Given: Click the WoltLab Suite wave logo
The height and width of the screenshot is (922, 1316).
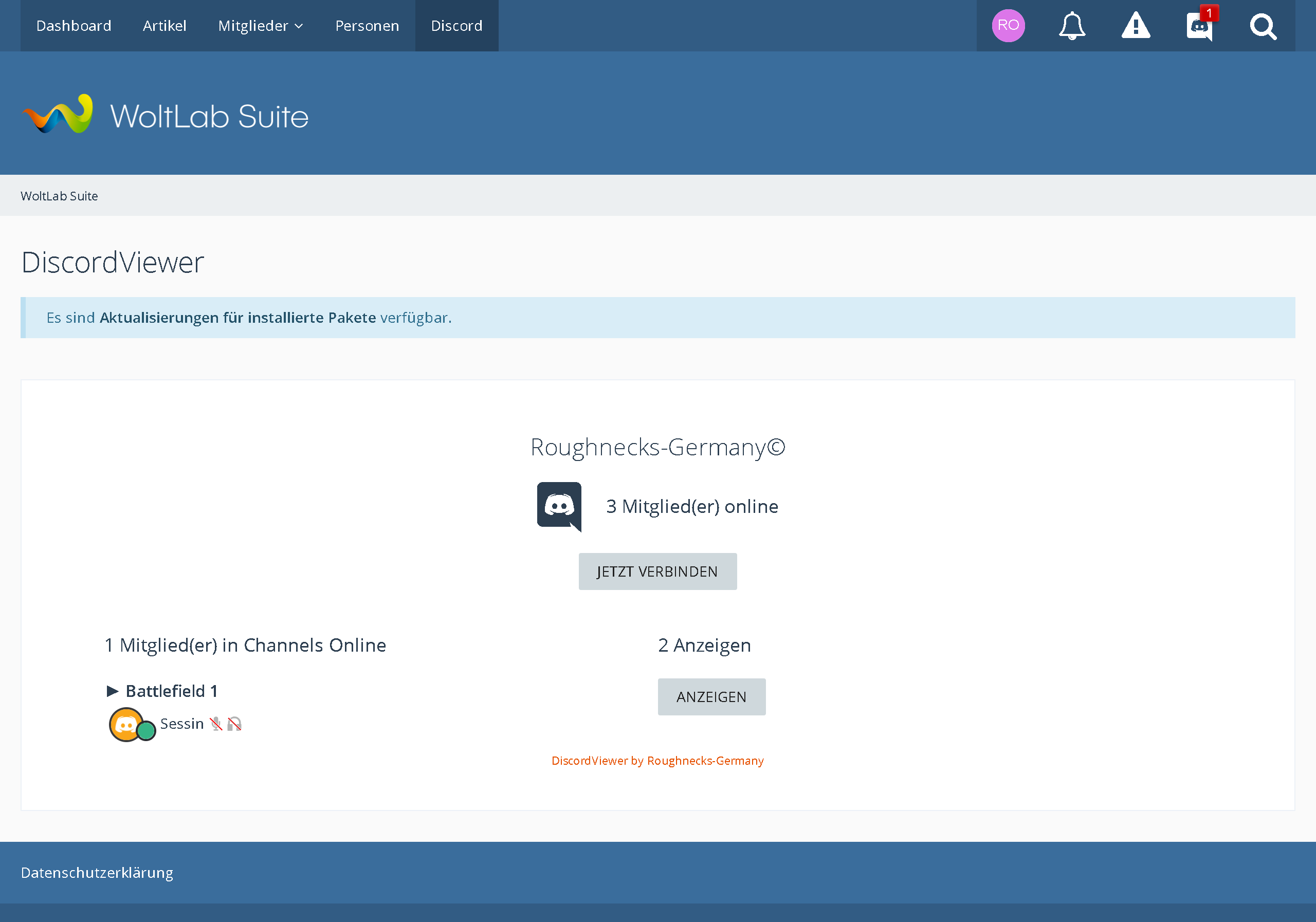Looking at the screenshot, I should tap(58, 114).
